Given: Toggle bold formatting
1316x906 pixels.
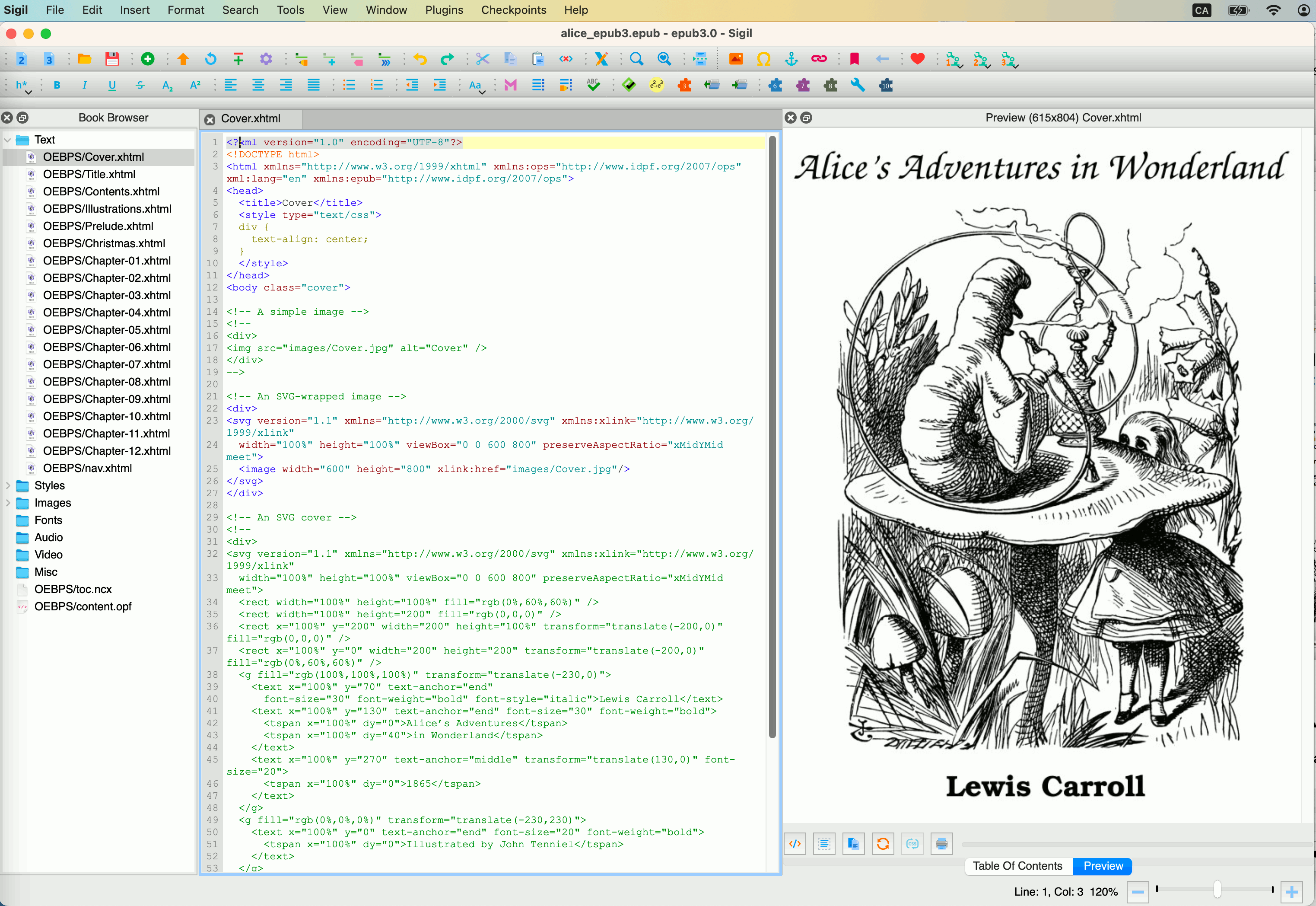Looking at the screenshot, I should (57, 85).
